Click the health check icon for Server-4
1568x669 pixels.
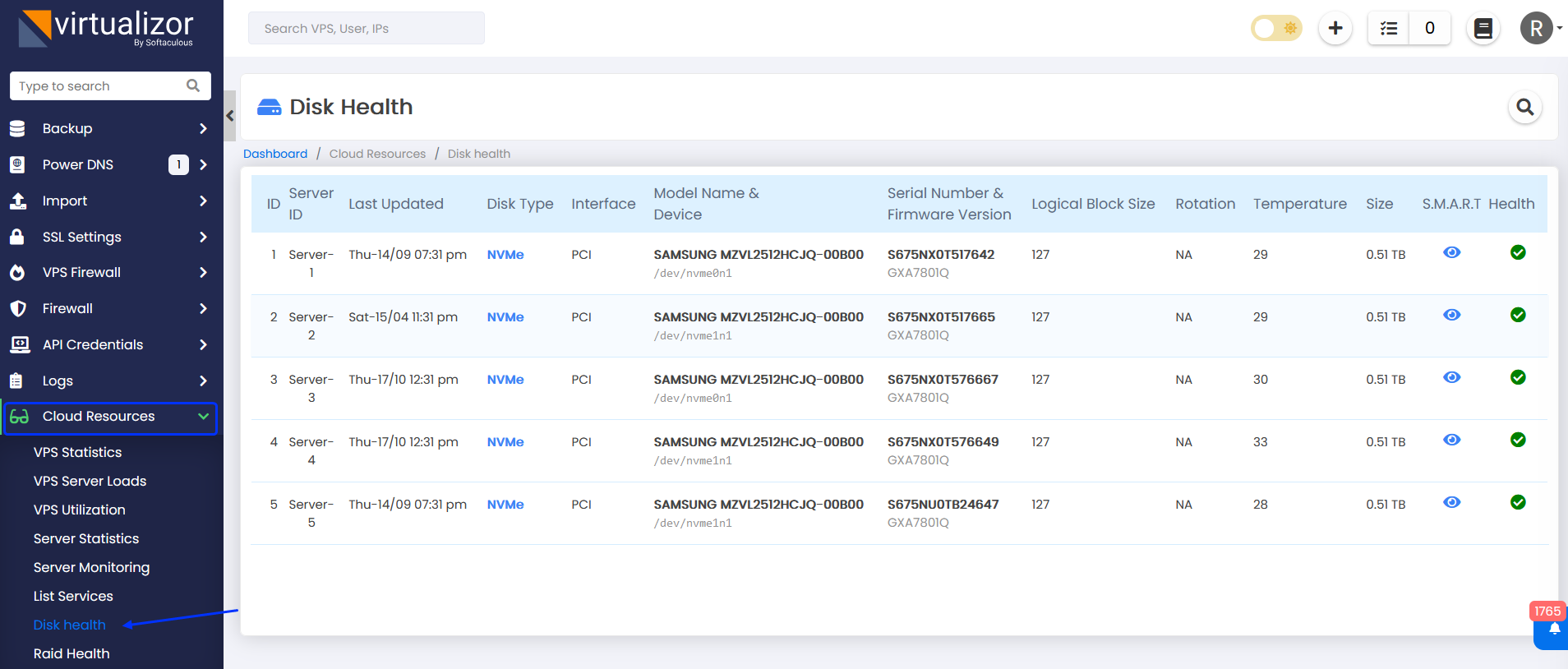(1518, 440)
